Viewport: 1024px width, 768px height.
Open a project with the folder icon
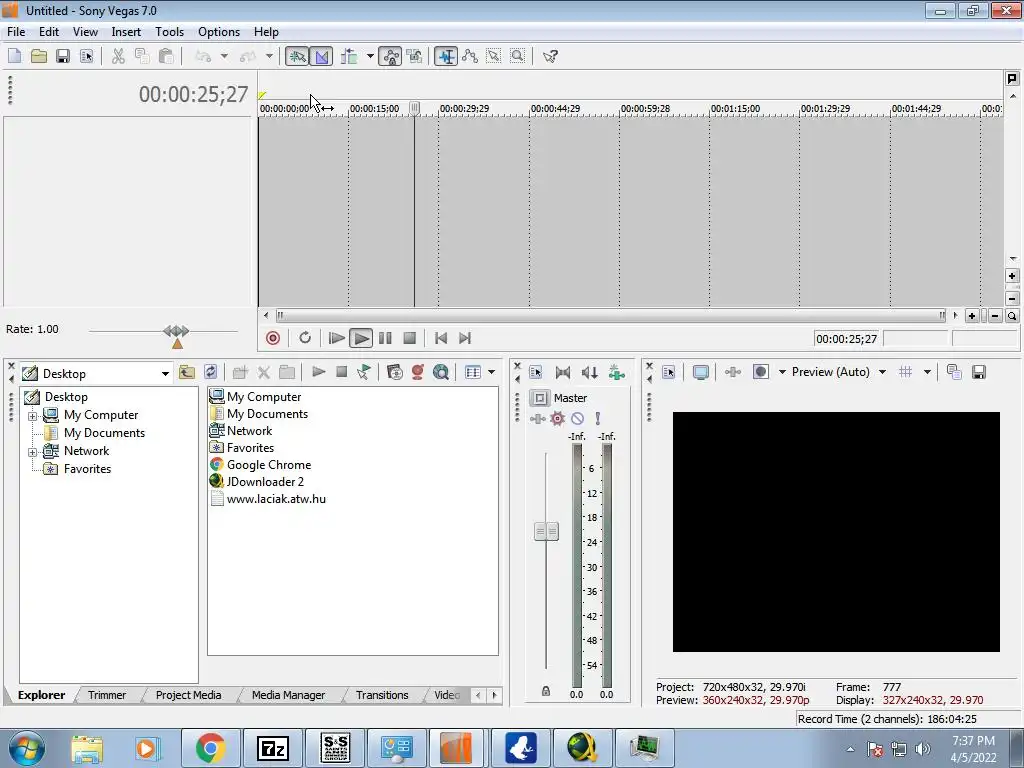pyautogui.click(x=39, y=56)
